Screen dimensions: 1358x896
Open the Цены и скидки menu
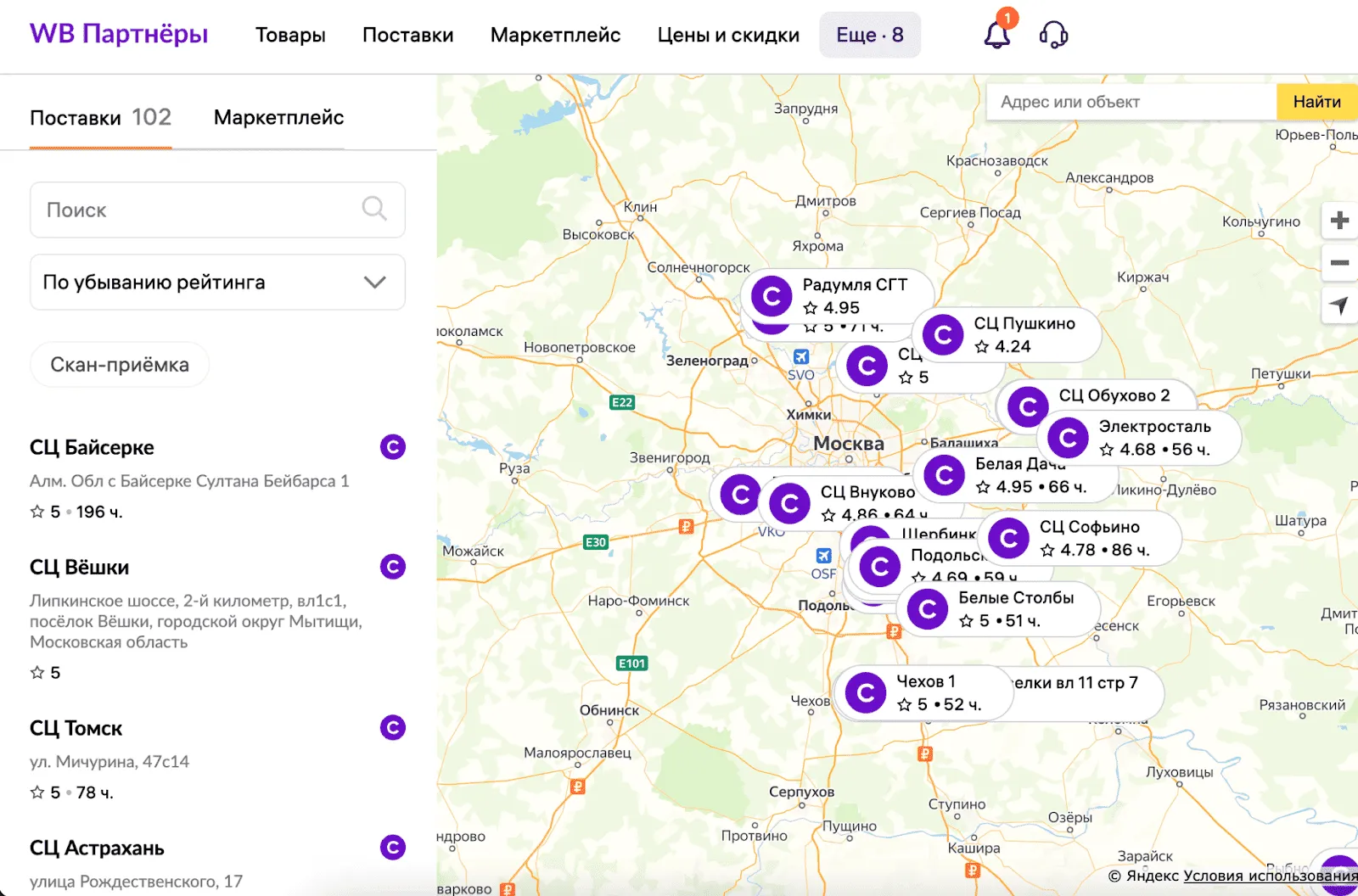727,35
